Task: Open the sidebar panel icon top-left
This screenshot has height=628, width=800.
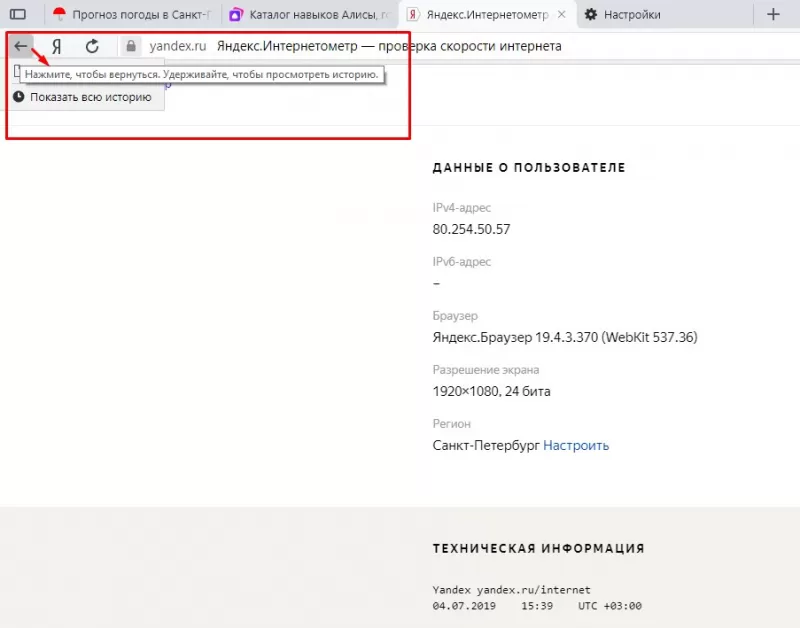Action: coord(17,14)
